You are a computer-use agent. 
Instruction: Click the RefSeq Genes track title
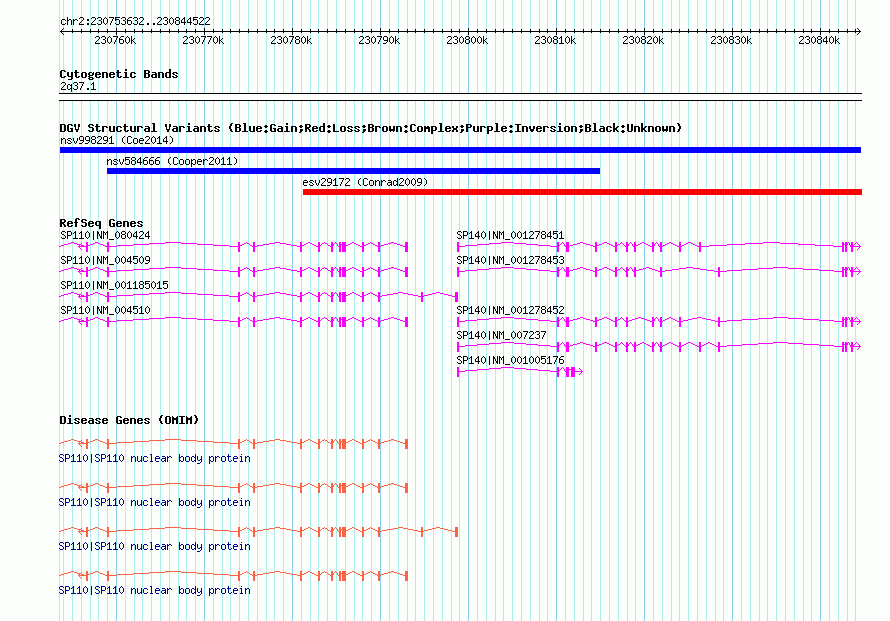pyautogui.click(x=101, y=223)
